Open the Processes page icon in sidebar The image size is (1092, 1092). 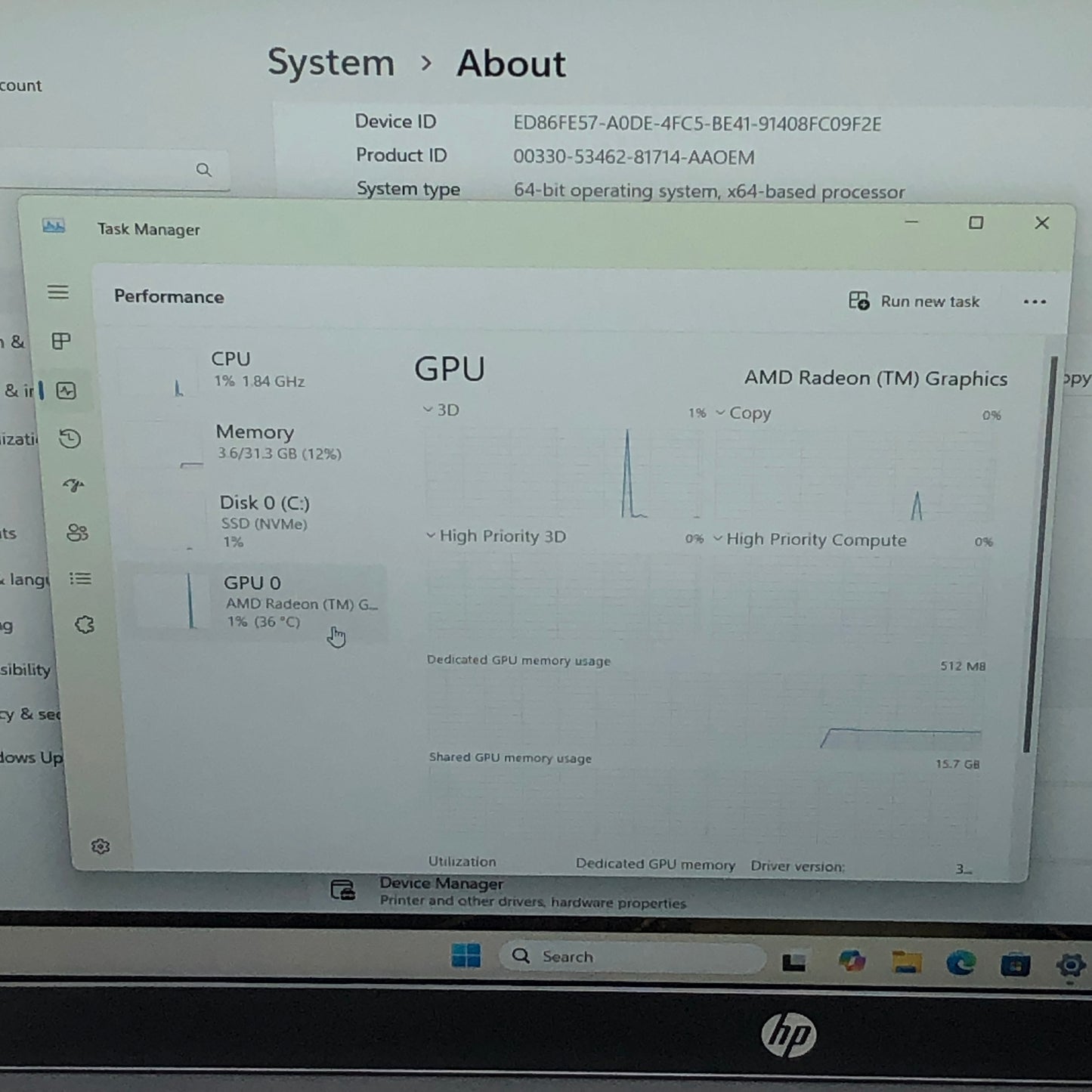pyautogui.click(x=61, y=342)
